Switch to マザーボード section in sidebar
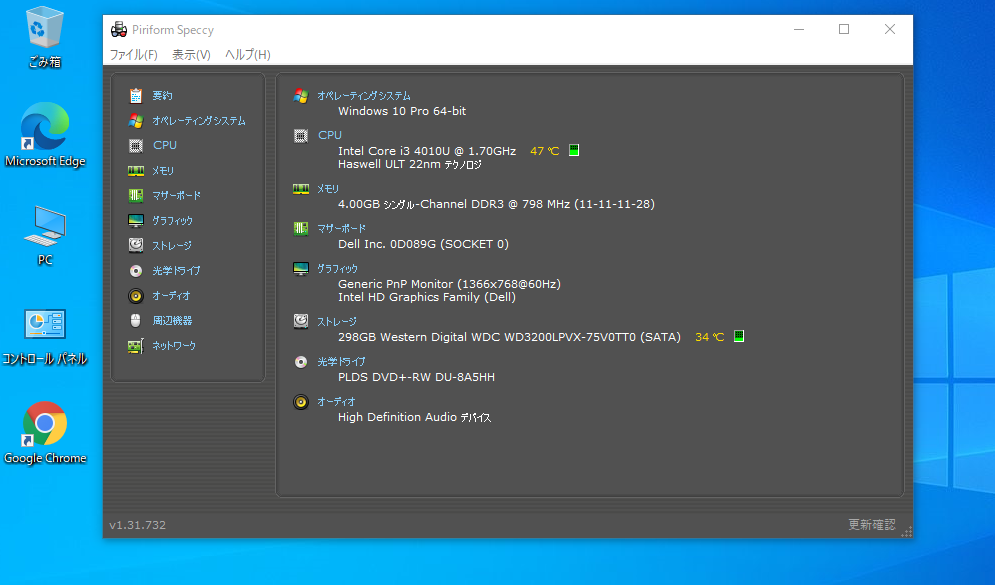The image size is (995, 585). click(176, 195)
